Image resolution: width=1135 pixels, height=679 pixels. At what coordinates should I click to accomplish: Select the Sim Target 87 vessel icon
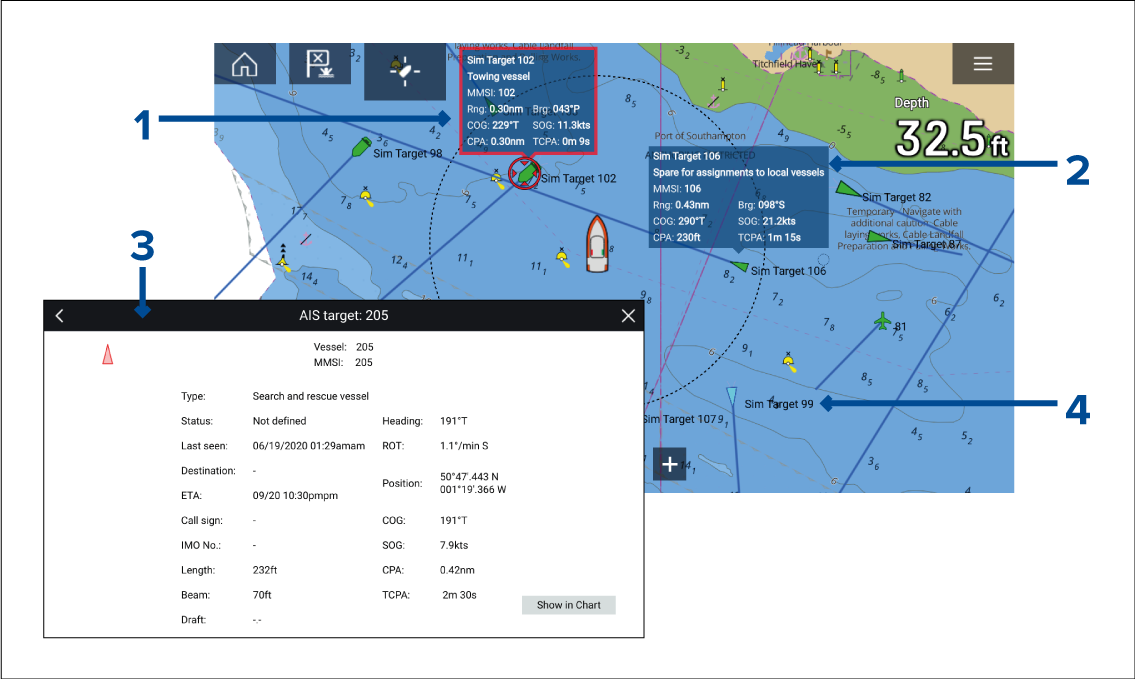(x=877, y=237)
